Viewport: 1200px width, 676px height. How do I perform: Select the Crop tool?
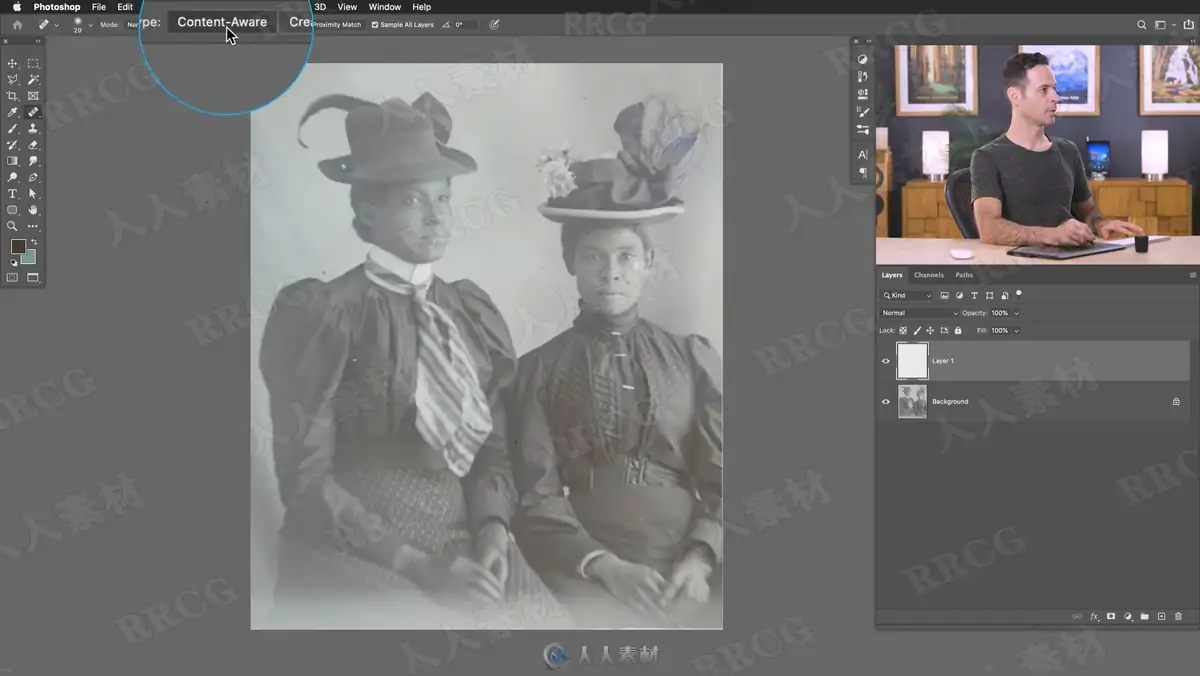click(x=12, y=96)
